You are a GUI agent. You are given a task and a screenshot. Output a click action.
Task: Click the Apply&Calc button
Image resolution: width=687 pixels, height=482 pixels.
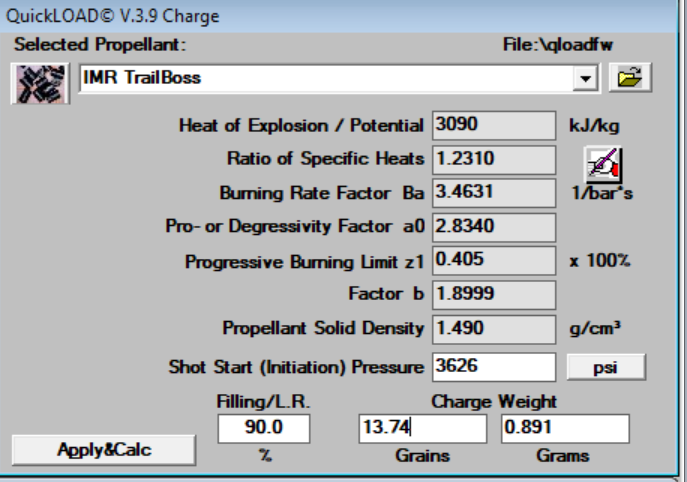(x=104, y=450)
